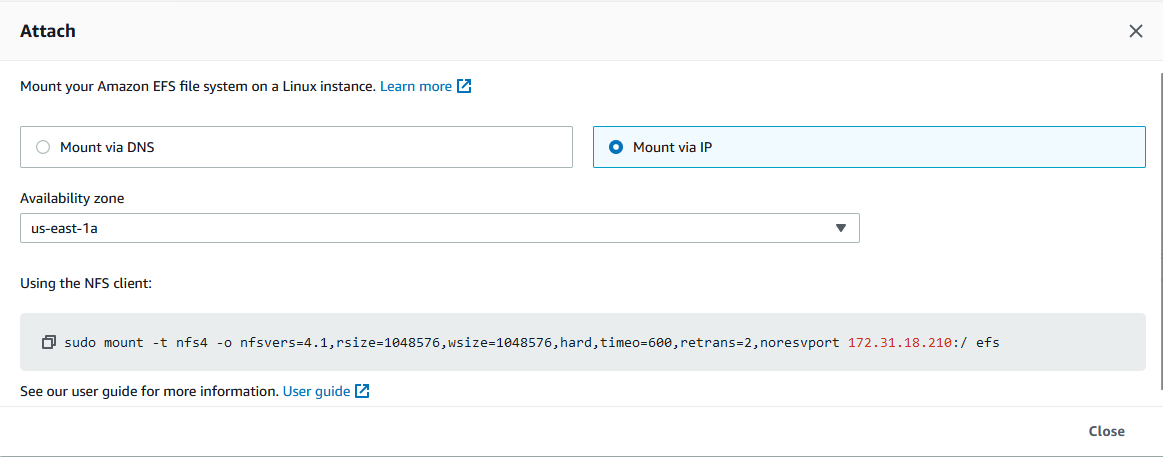
Task: Click the "Mount via DNS" label text
Action: pos(107,147)
